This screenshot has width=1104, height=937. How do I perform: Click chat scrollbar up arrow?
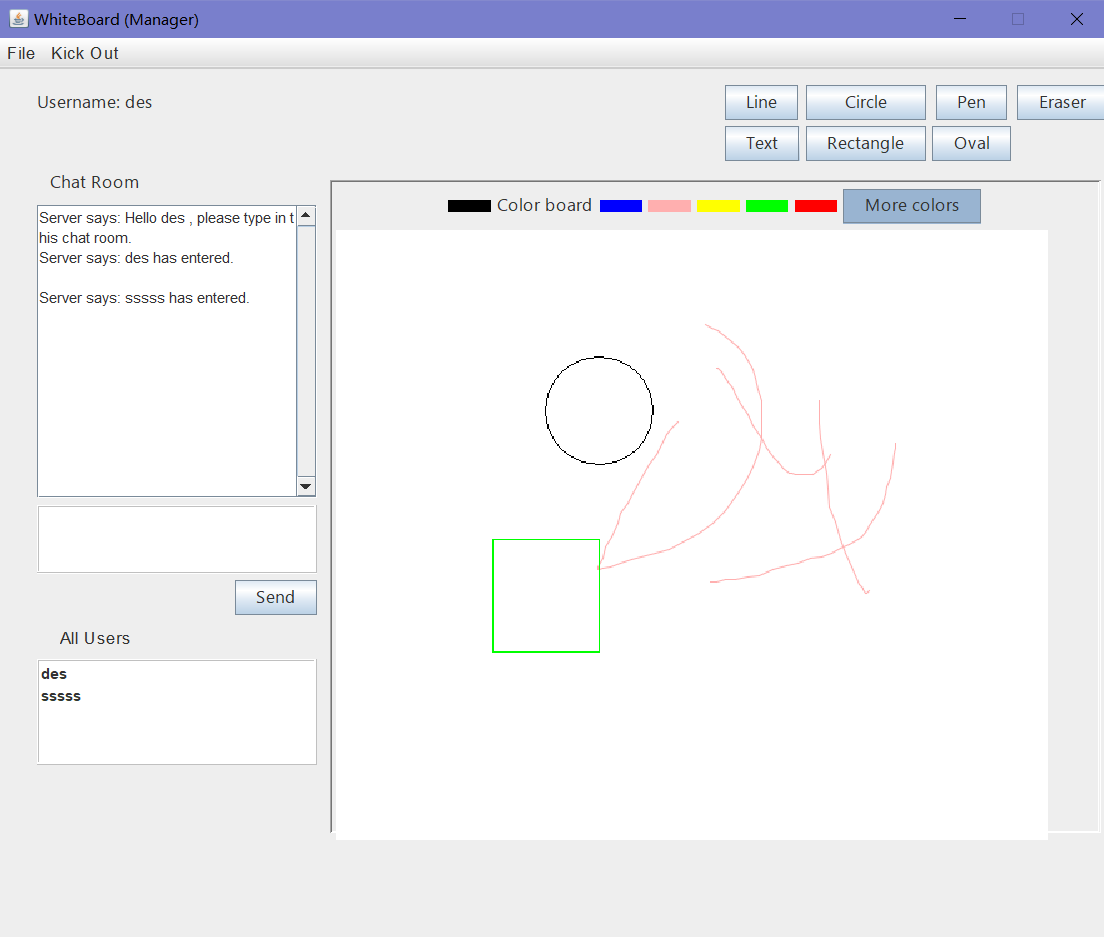[x=306, y=215]
